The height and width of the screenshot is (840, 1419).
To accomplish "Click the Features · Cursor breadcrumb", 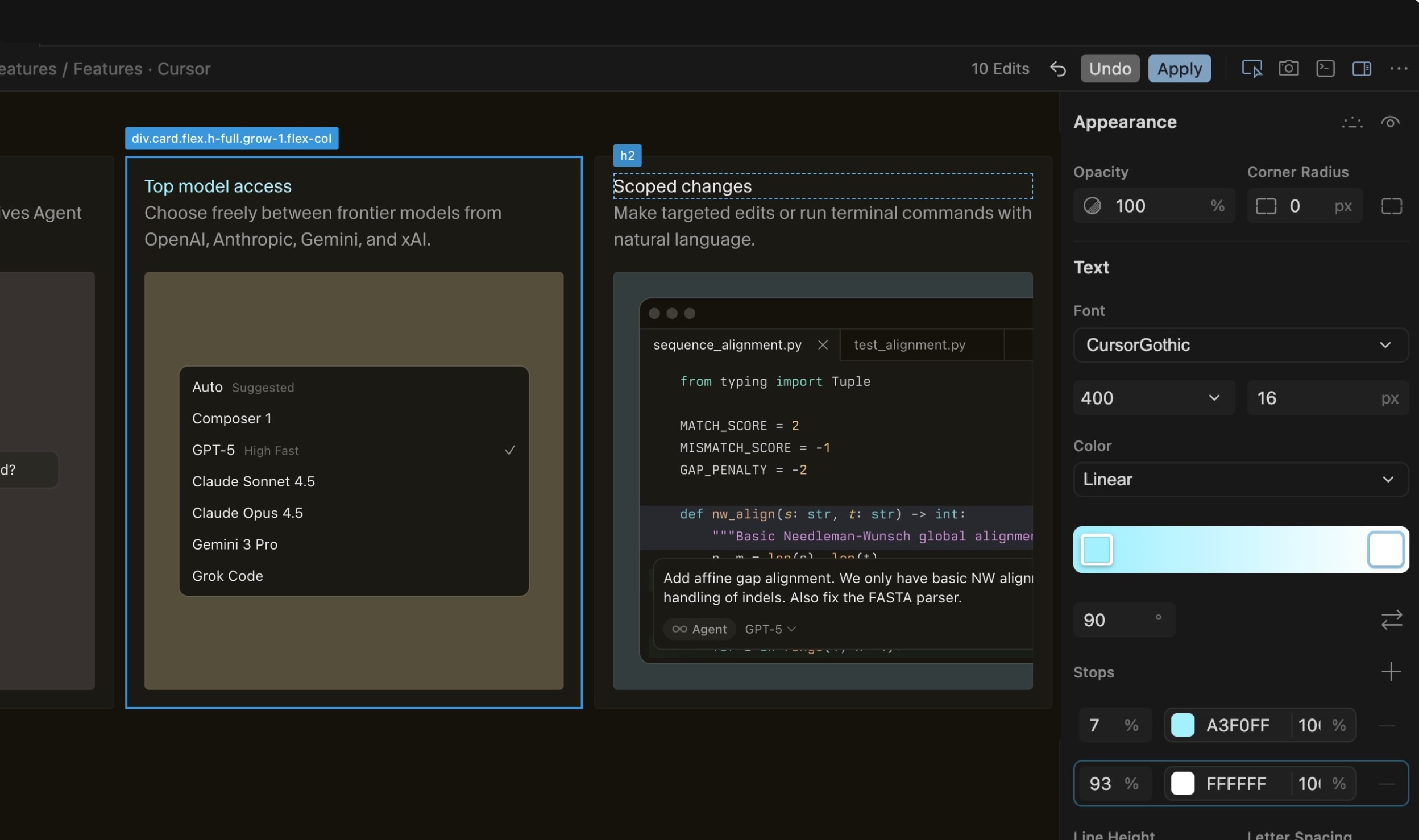I will (142, 69).
